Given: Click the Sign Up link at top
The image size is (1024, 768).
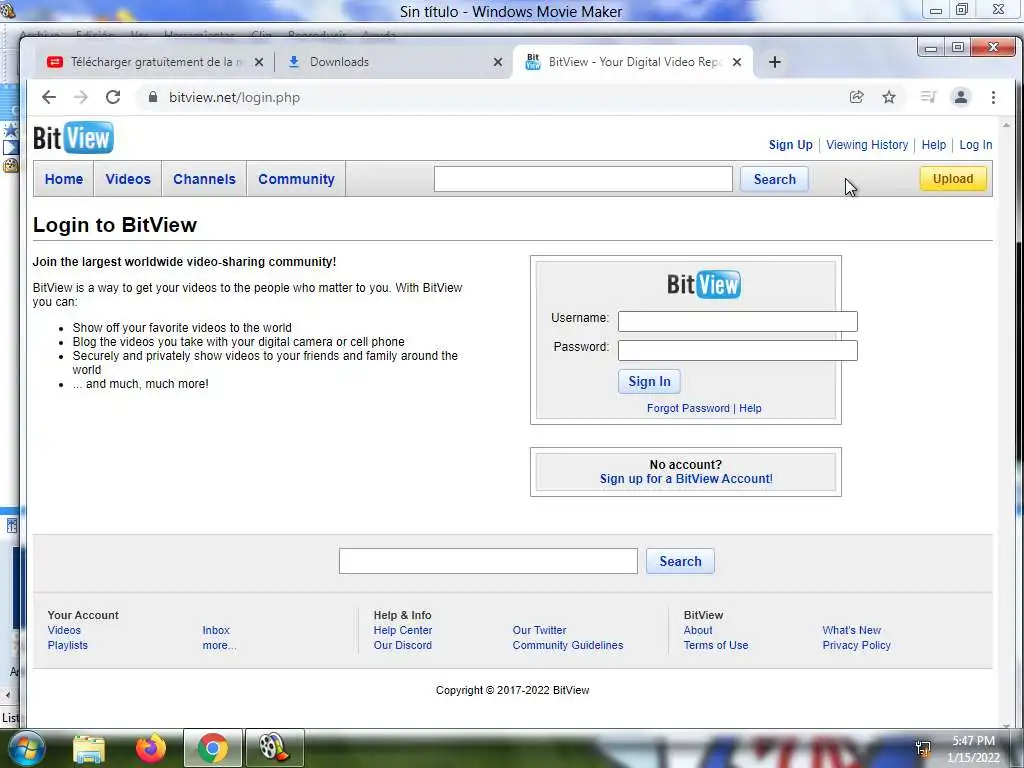Looking at the screenshot, I should (x=790, y=145).
